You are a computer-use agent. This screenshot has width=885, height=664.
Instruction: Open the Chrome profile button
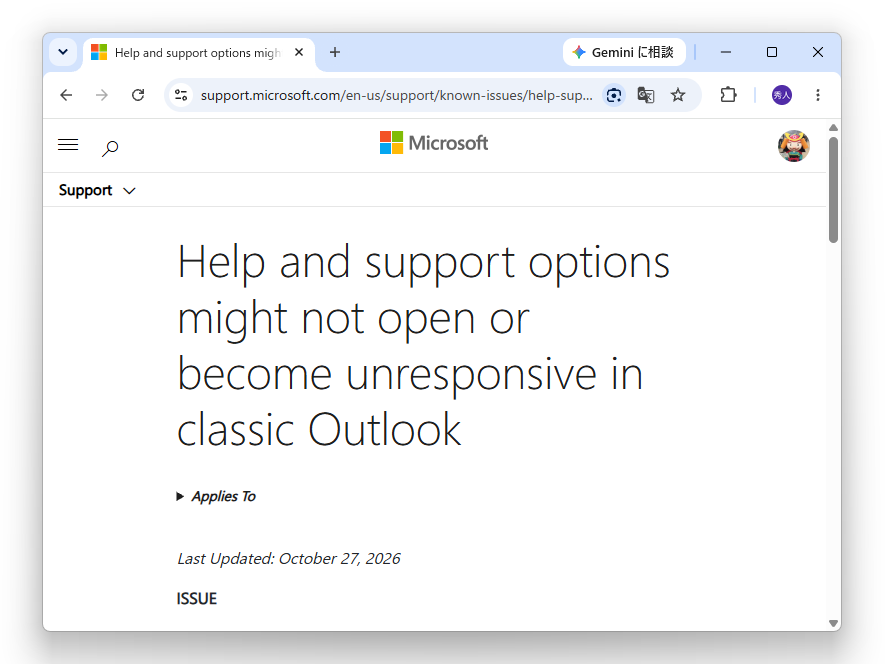tap(782, 95)
